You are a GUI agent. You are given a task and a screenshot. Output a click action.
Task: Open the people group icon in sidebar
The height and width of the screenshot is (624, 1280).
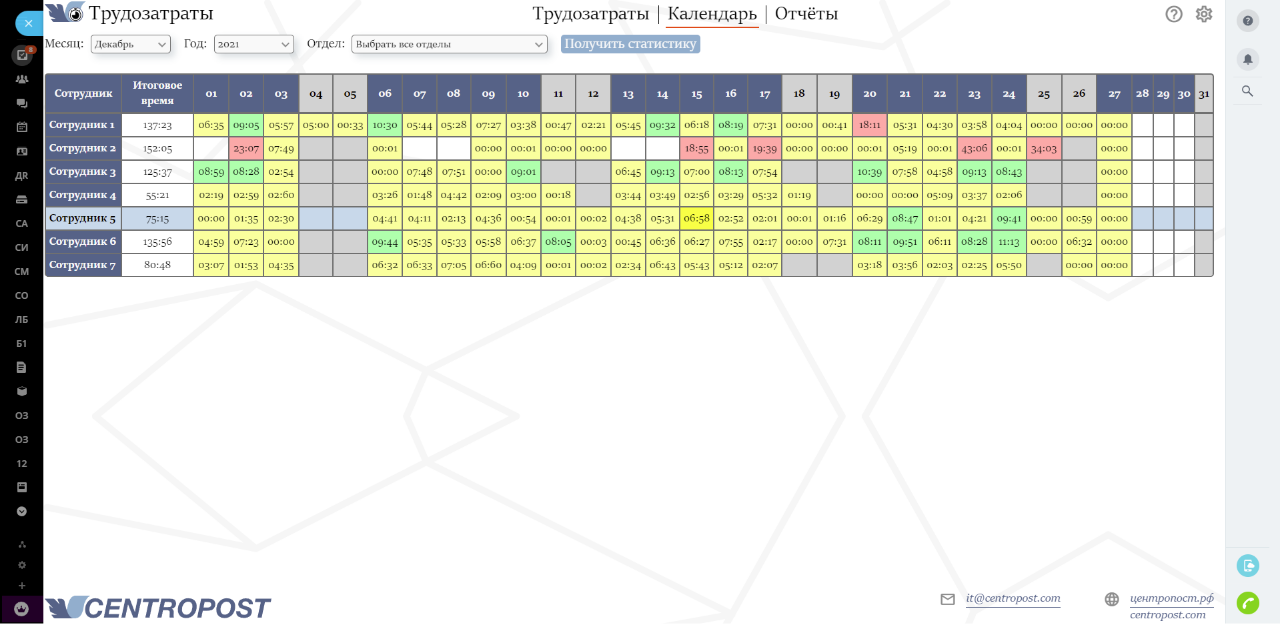coord(22,79)
